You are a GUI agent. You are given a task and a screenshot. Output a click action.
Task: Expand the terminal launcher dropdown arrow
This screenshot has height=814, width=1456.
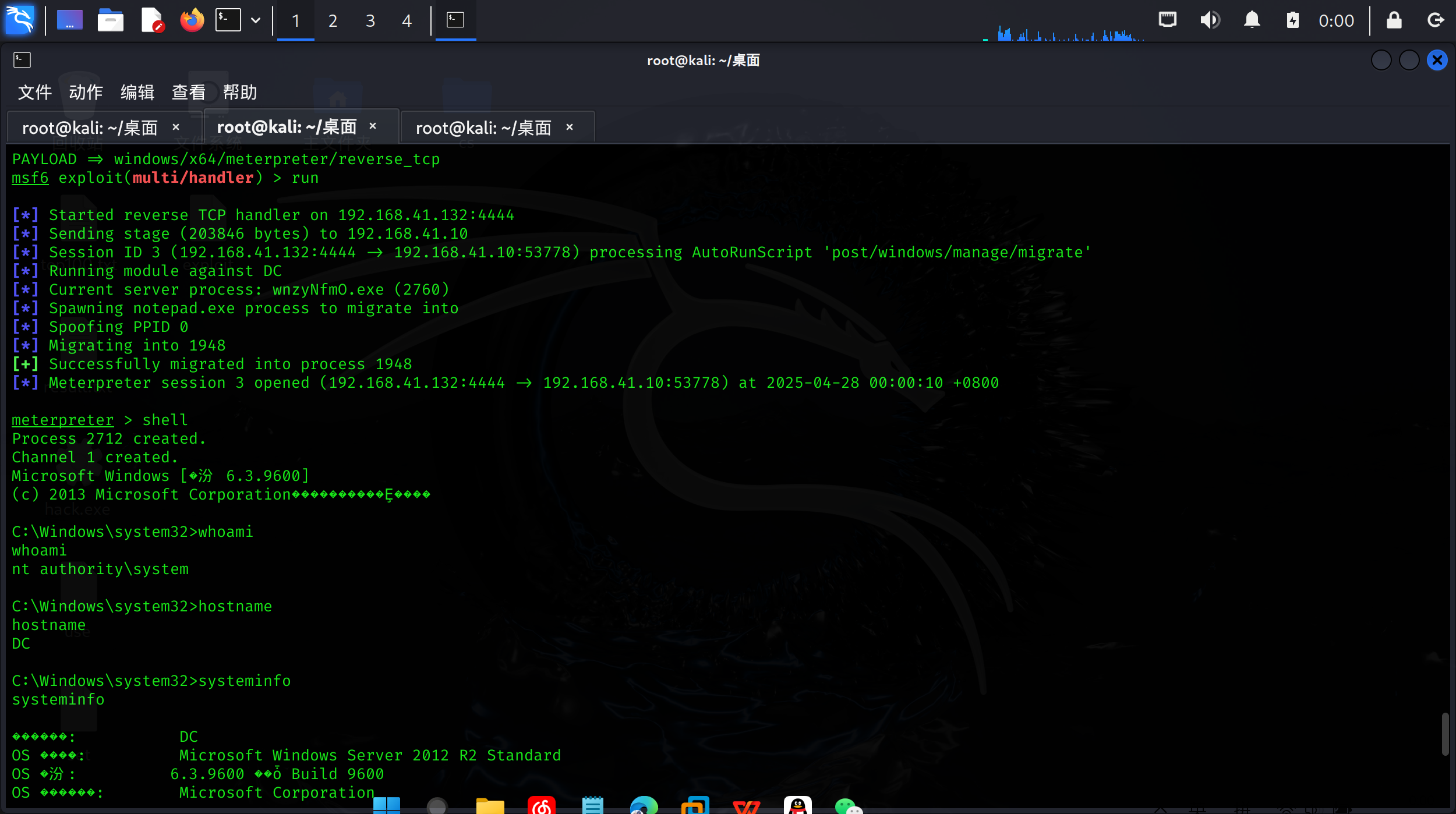[255, 20]
